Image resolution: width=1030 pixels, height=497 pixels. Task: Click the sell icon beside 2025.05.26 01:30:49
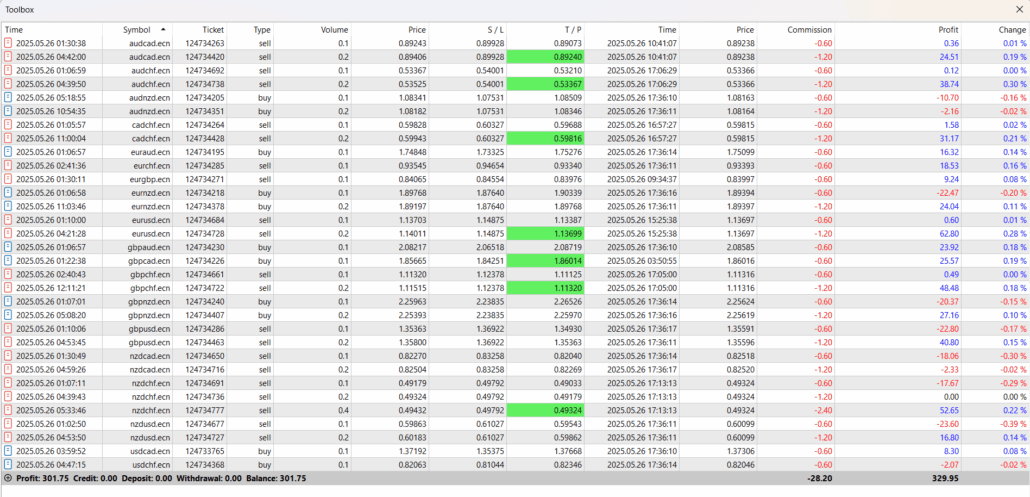(8, 356)
